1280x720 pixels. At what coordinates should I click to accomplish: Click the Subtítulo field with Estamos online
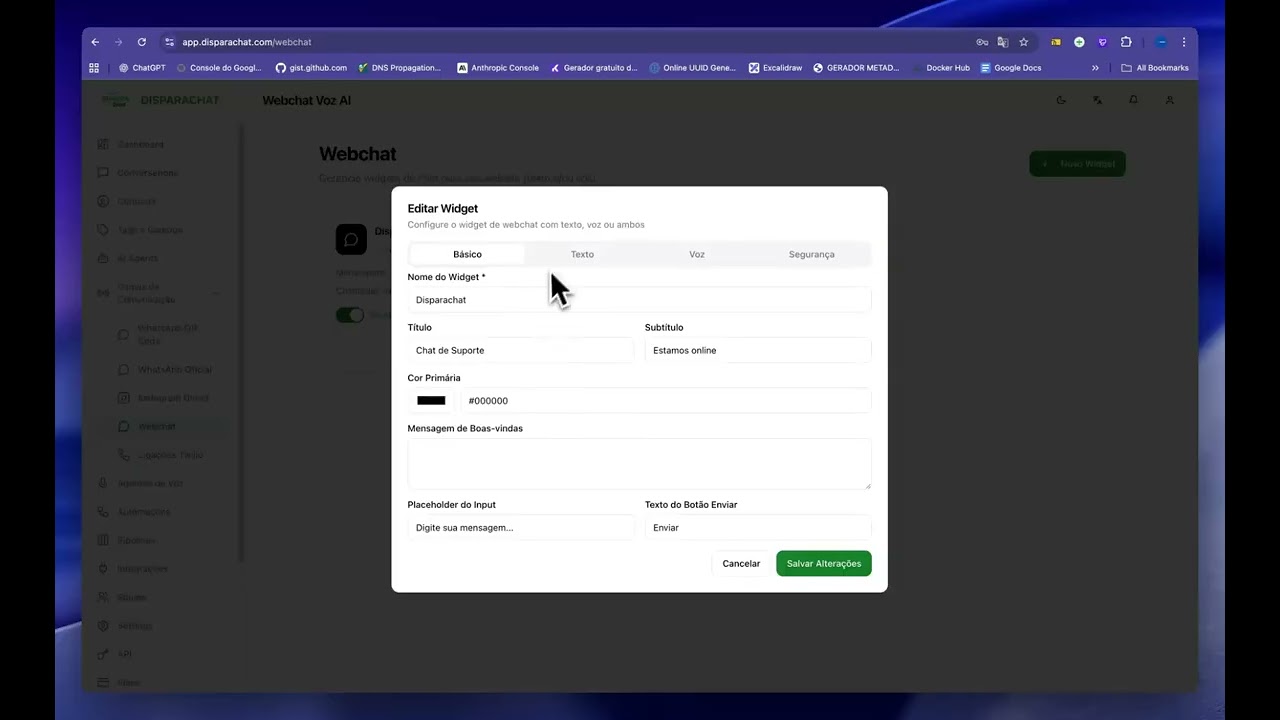(x=758, y=350)
